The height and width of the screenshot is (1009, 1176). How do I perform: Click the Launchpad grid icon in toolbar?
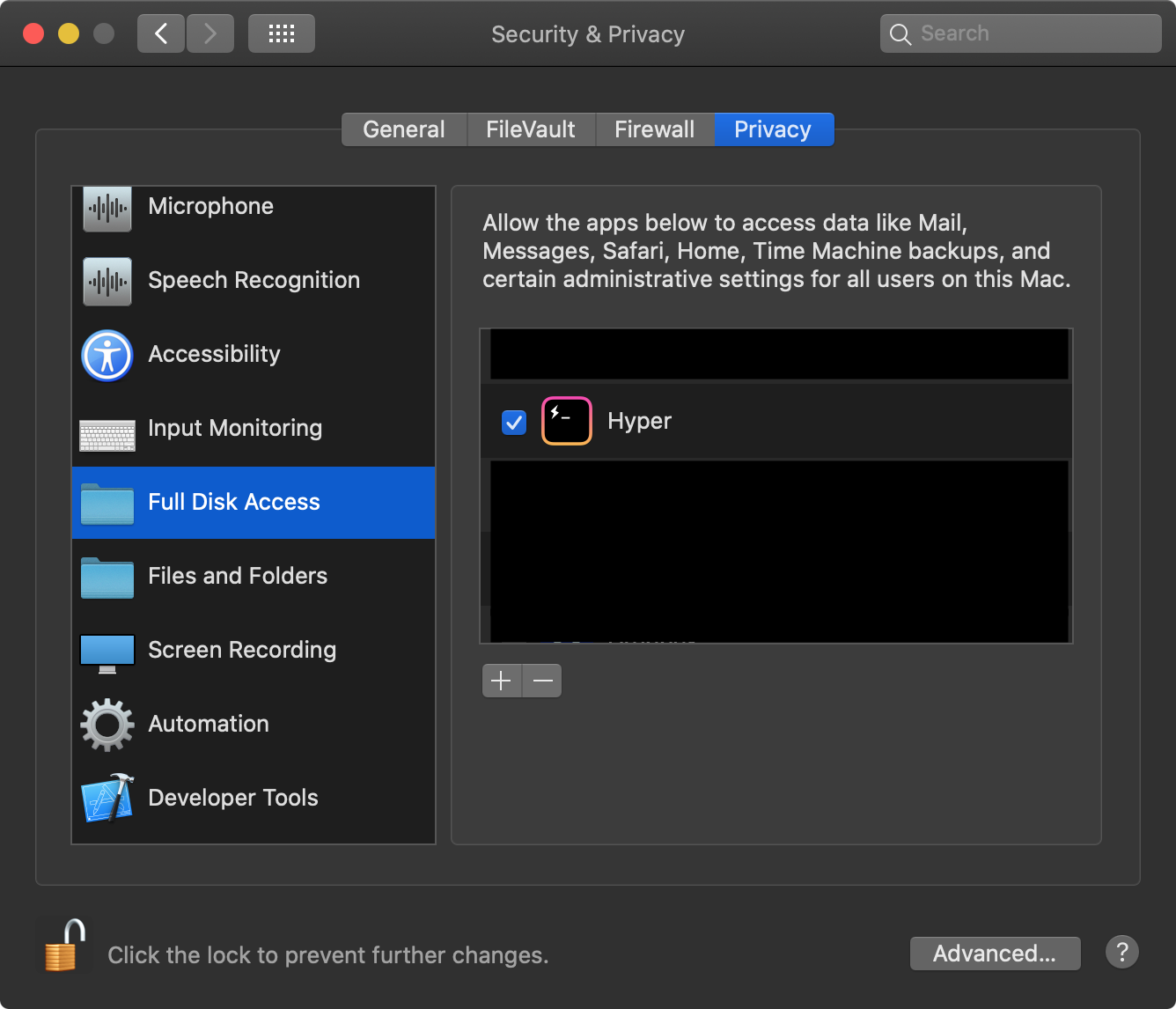click(281, 33)
